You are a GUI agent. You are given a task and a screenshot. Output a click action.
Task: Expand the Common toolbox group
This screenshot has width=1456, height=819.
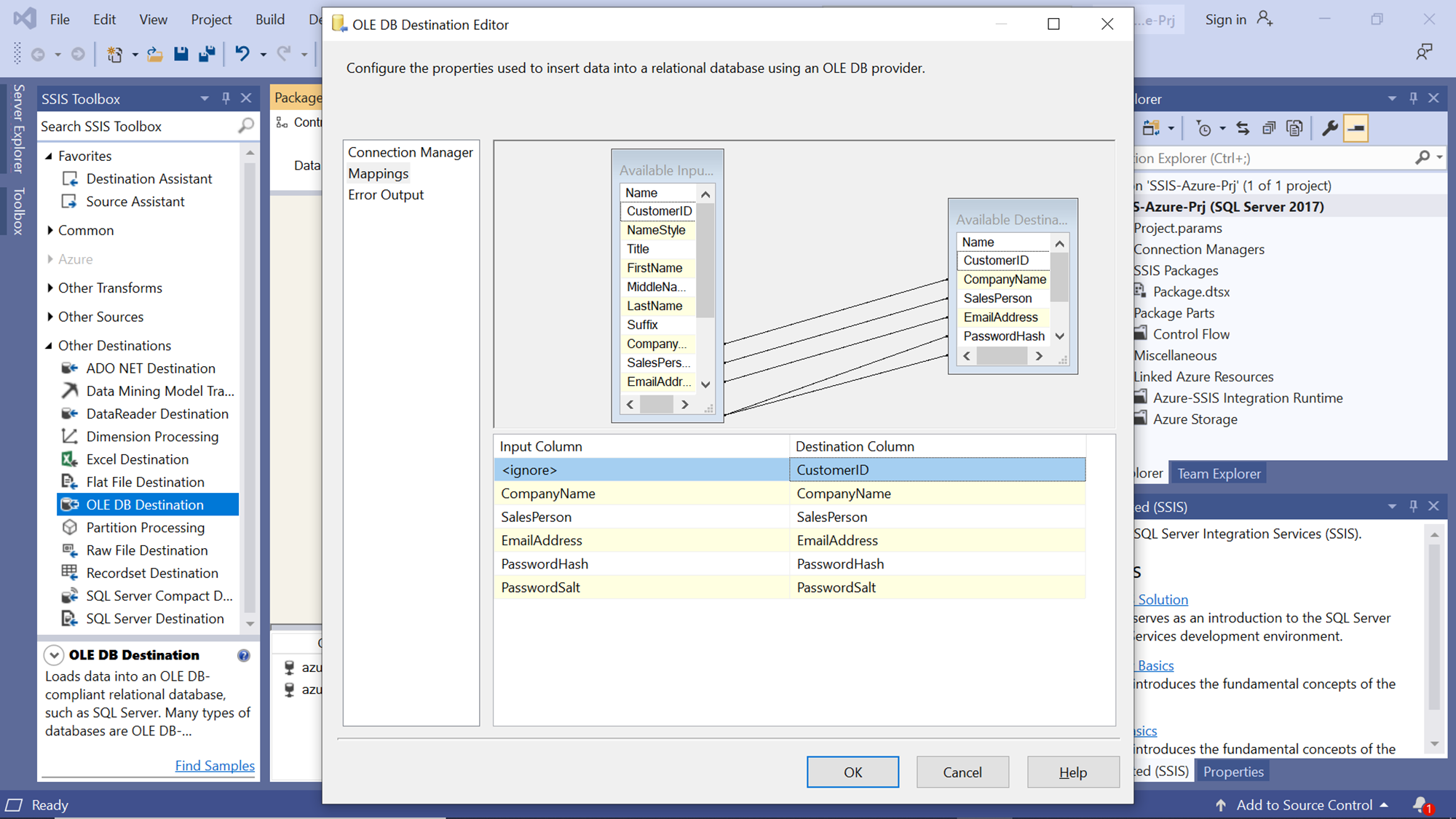50,230
